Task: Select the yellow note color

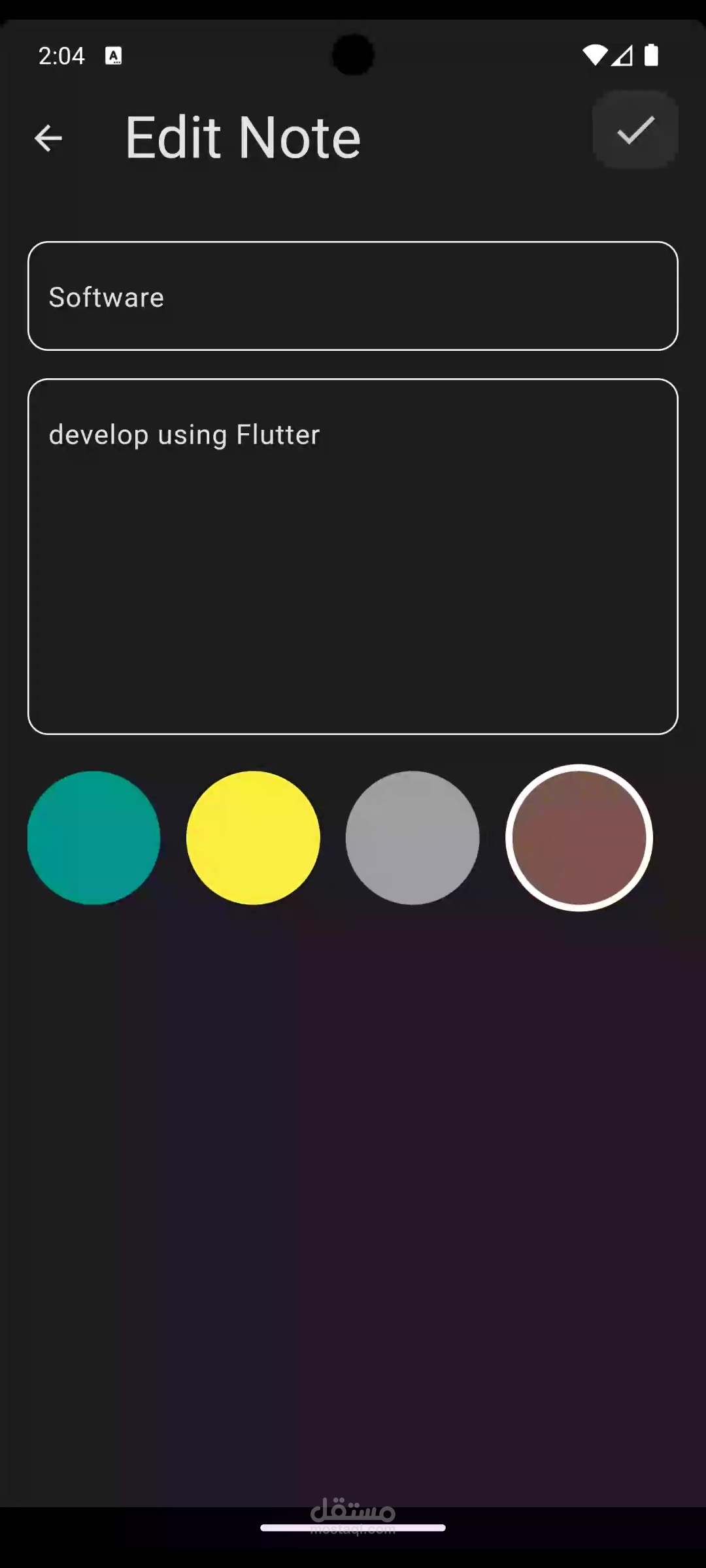Action: coord(253,838)
